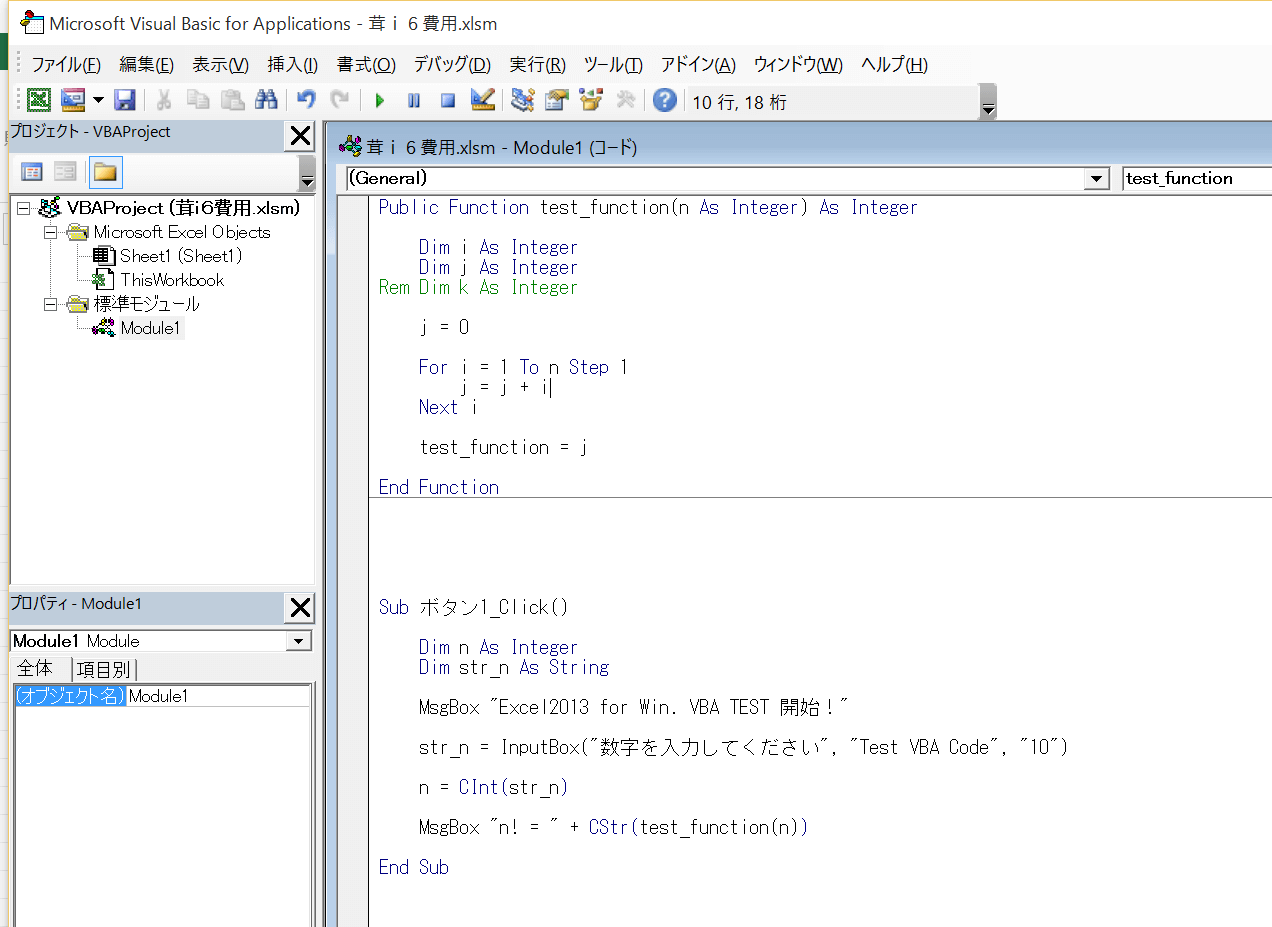Image resolution: width=1272 pixels, height=927 pixels.
Task: Close the プロパティ - Module1 panel
Action: 300,608
